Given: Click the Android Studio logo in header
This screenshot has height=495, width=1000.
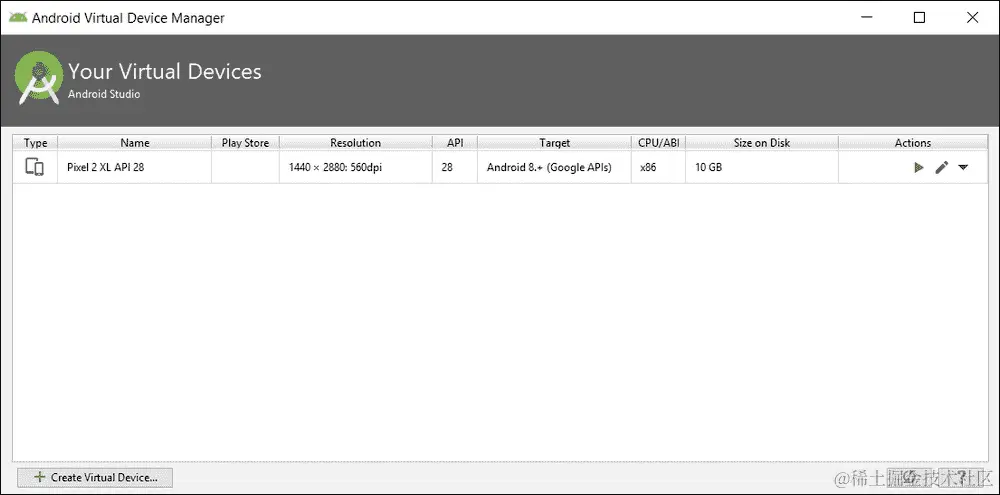Looking at the screenshot, I should click(39, 77).
